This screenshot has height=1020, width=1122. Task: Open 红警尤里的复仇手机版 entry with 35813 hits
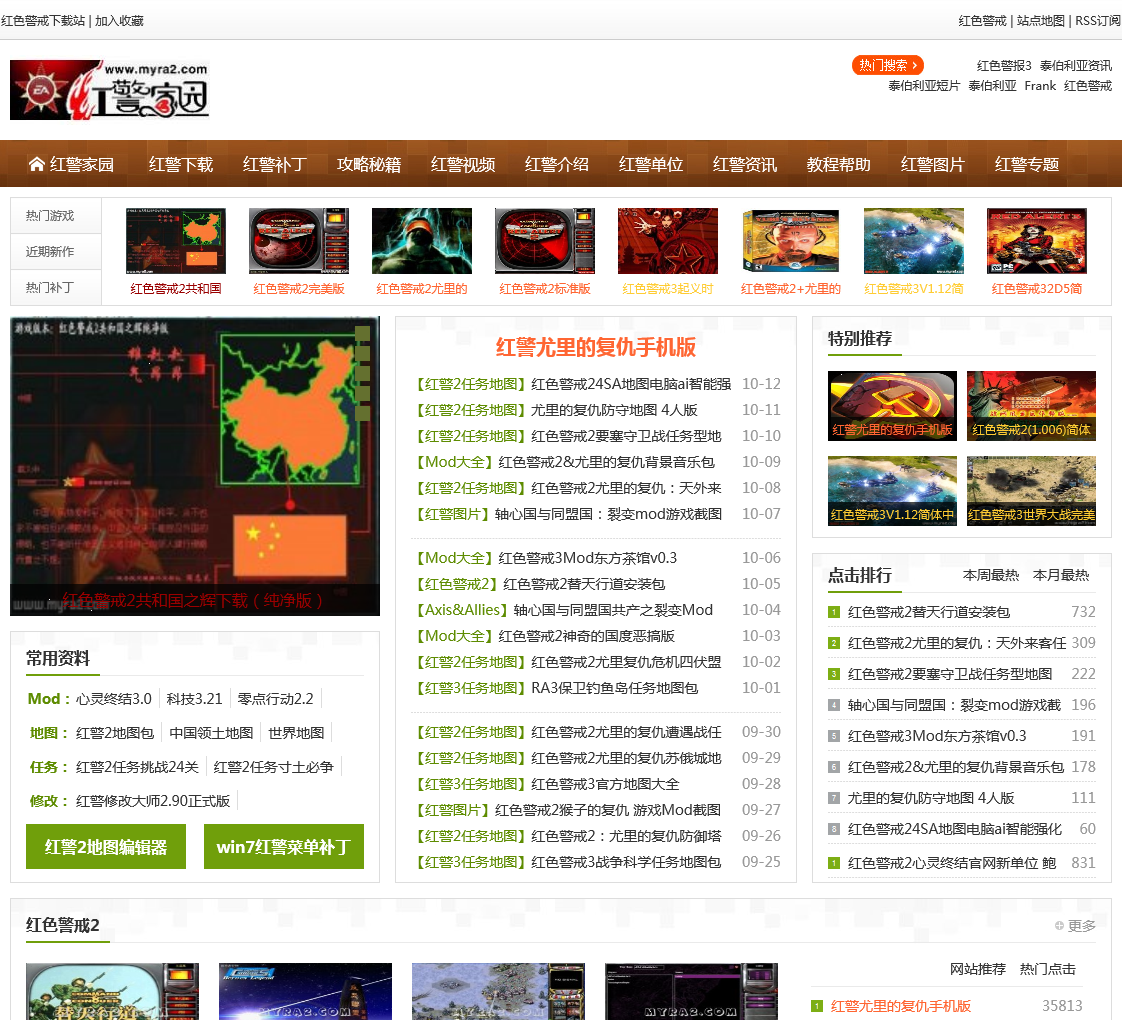pos(901,1006)
